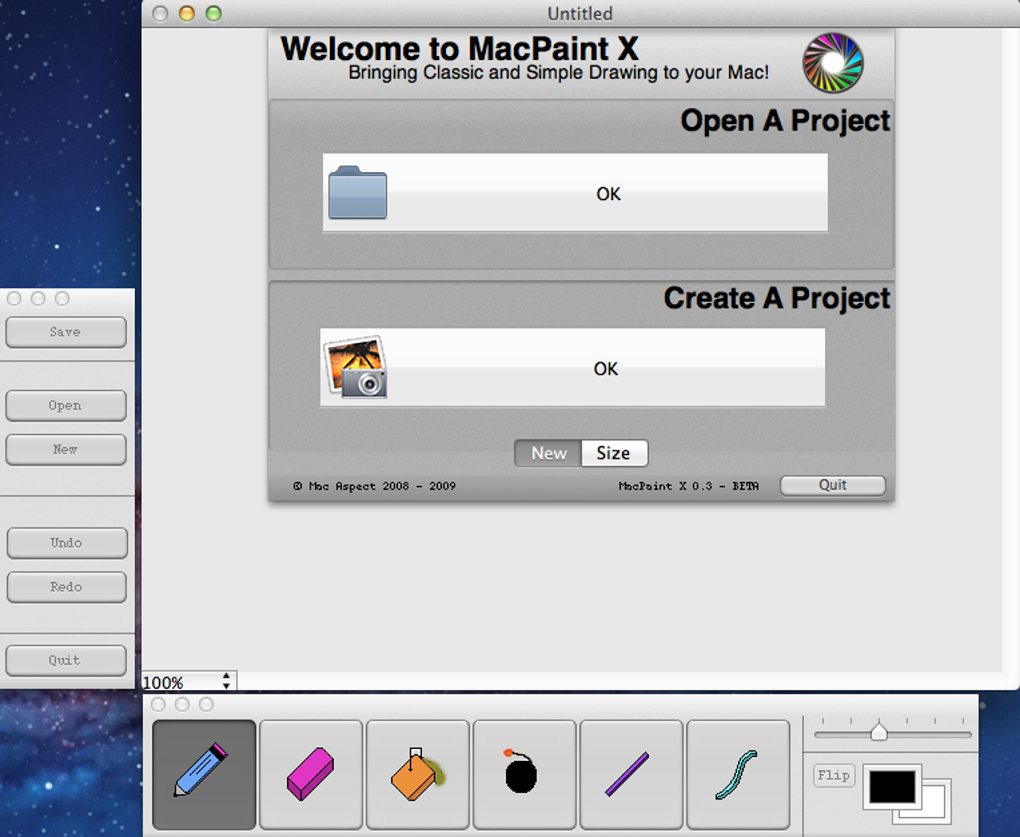Click the brush size slider handle
The height and width of the screenshot is (837, 1020).
tap(879, 731)
